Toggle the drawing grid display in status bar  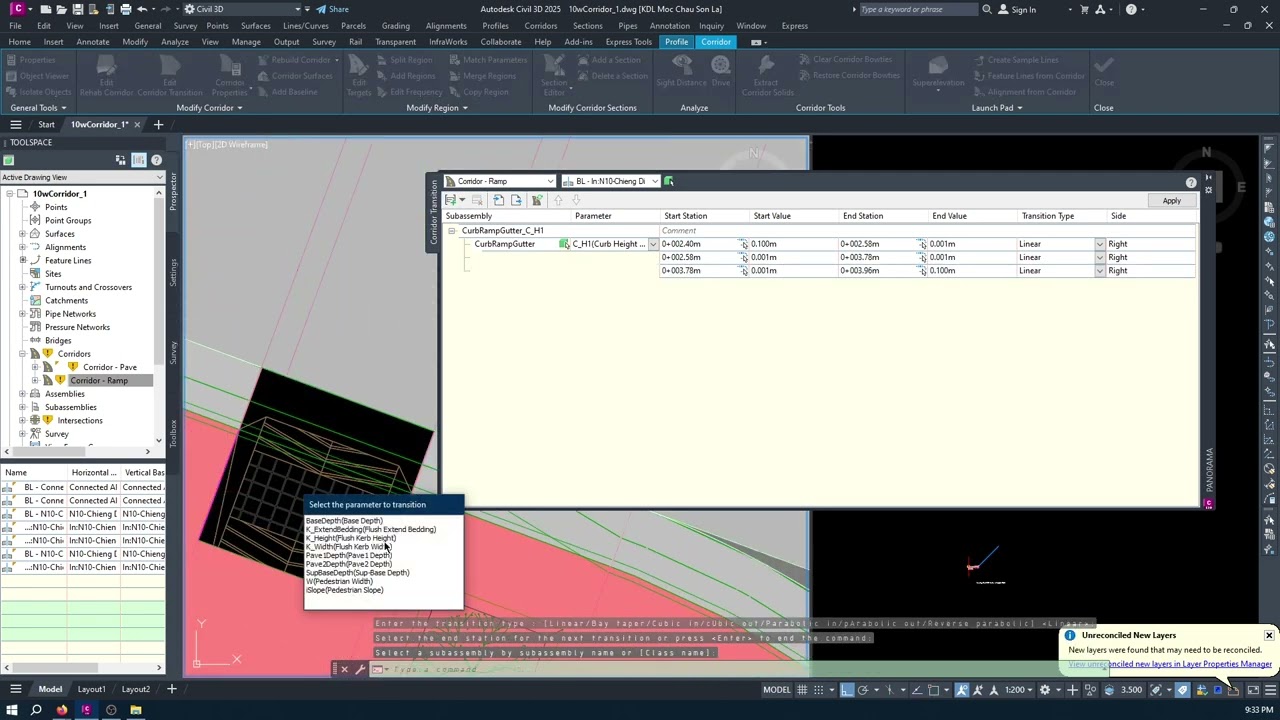click(803, 689)
